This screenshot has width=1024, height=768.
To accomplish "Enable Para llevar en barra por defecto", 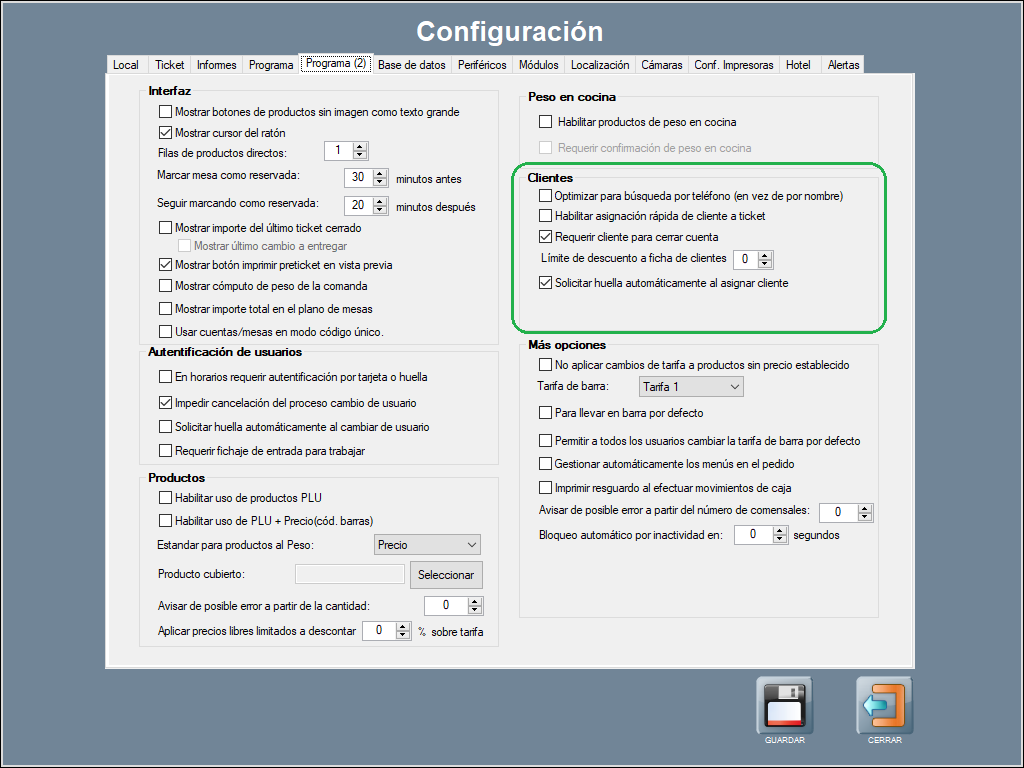I will click(x=545, y=413).
